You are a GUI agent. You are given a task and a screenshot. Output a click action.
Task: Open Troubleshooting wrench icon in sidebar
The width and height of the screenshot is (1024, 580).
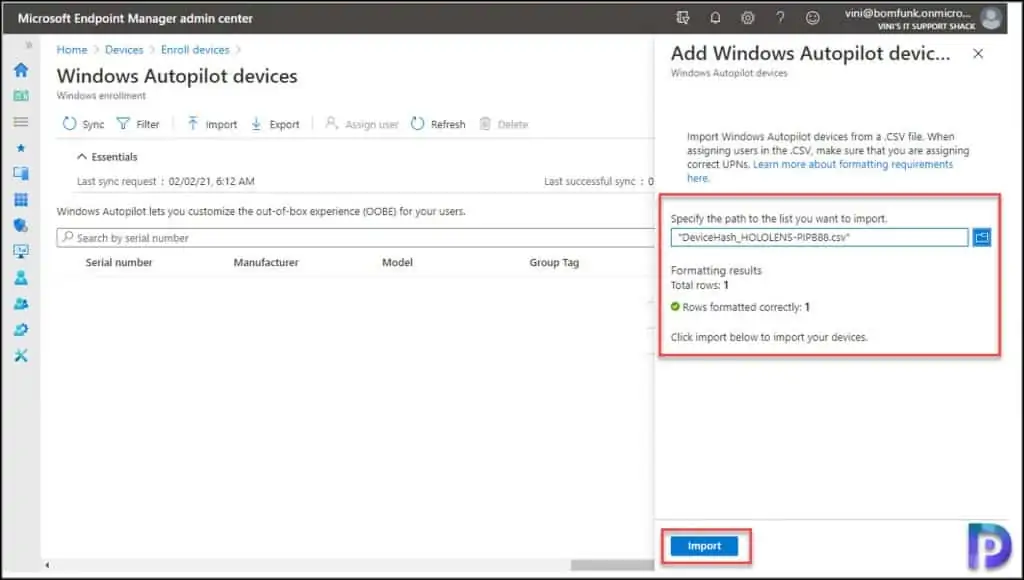[x=21, y=356]
